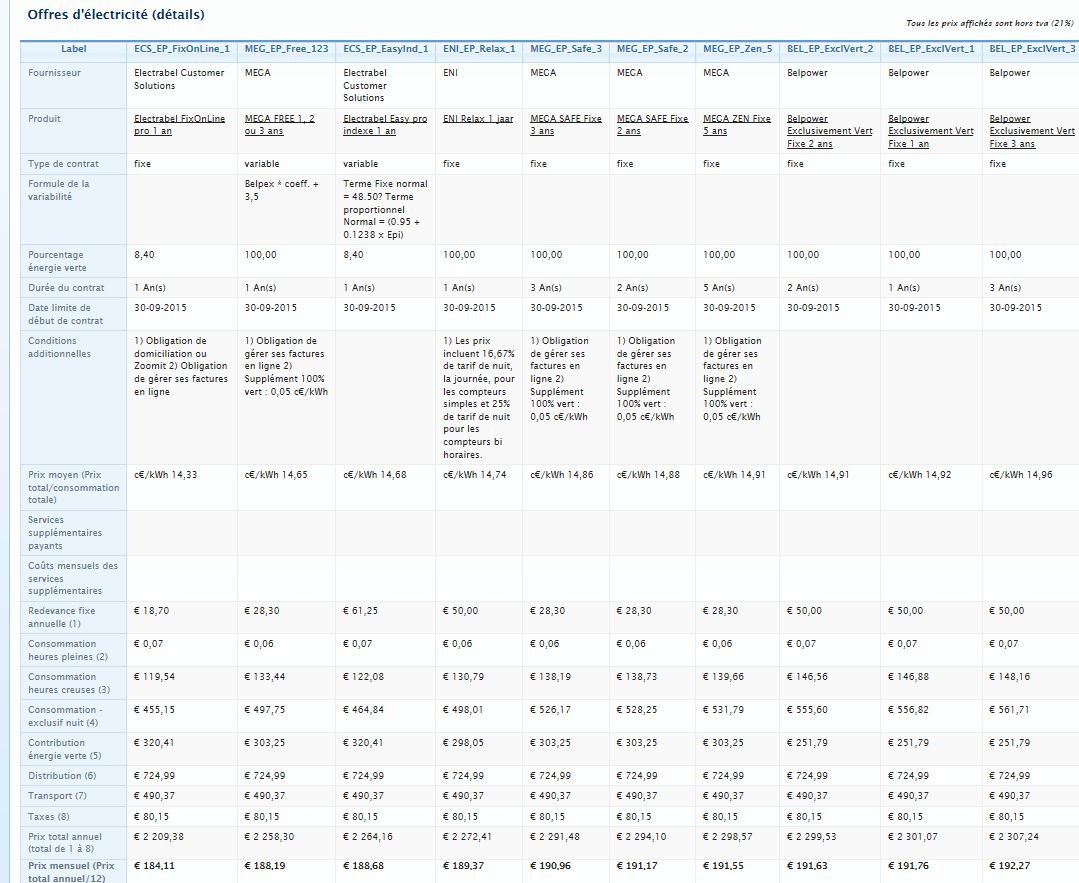Select the Prix total annuel row label
Viewport: 1079px width, 883px height.
click(x=65, y=842)
